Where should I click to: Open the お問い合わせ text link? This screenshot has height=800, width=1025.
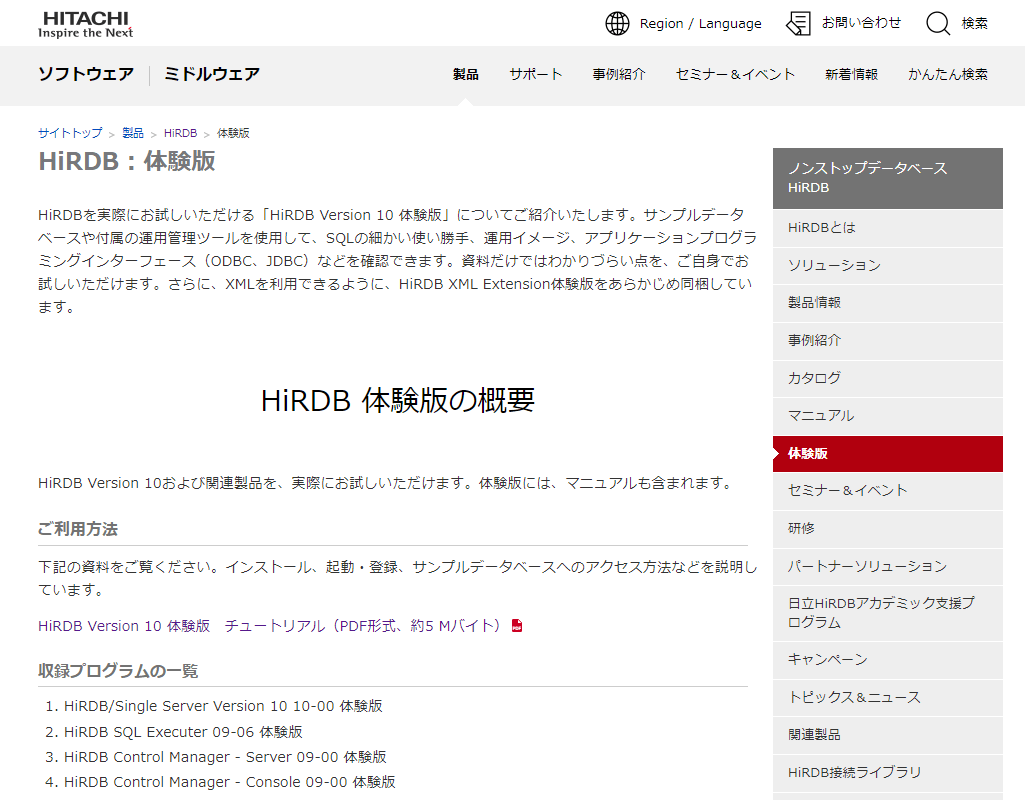861,23
